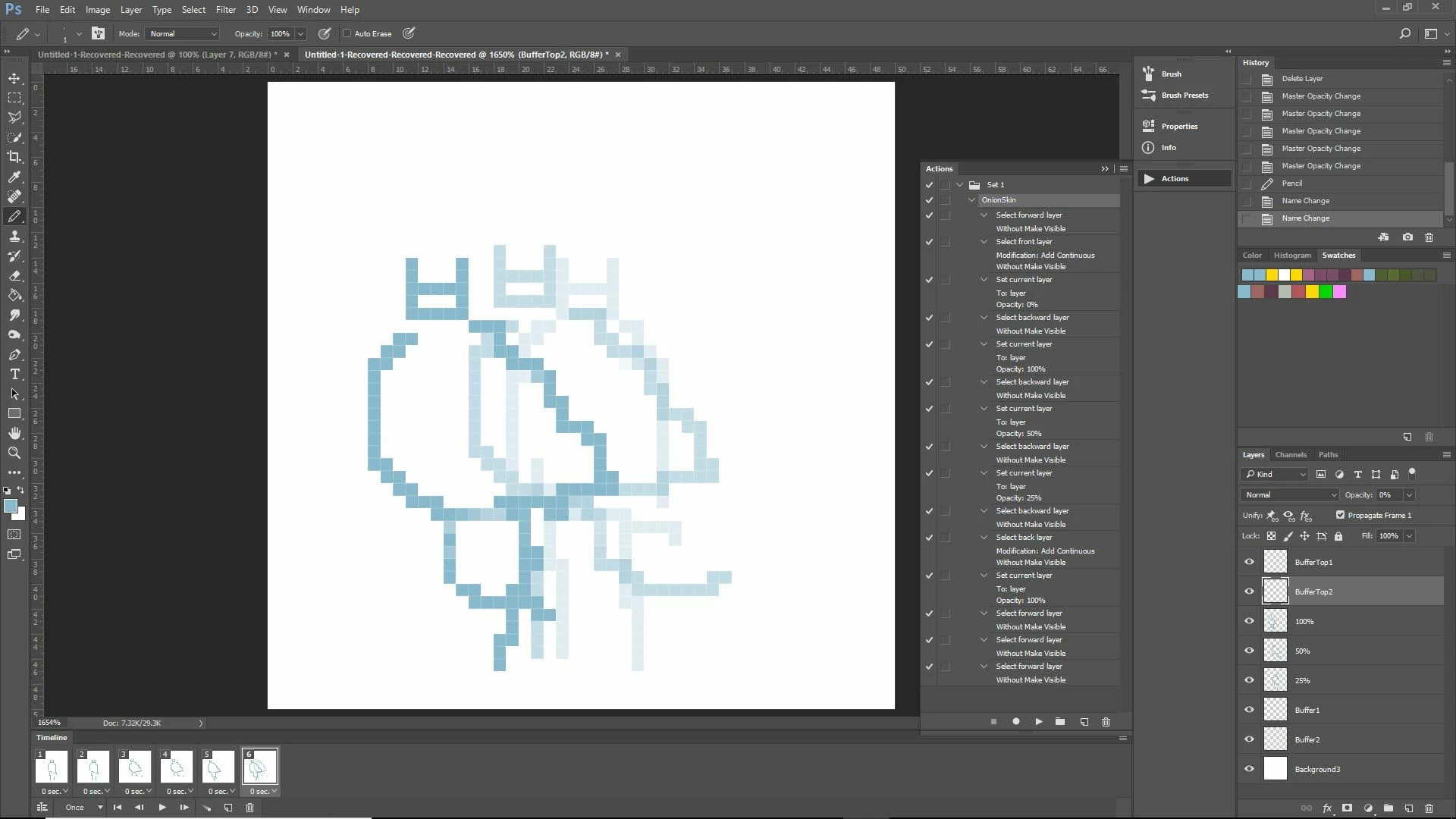Hide the BufferTop1 layer
The image size is (1456, 819).
[x=1249, y=562]
